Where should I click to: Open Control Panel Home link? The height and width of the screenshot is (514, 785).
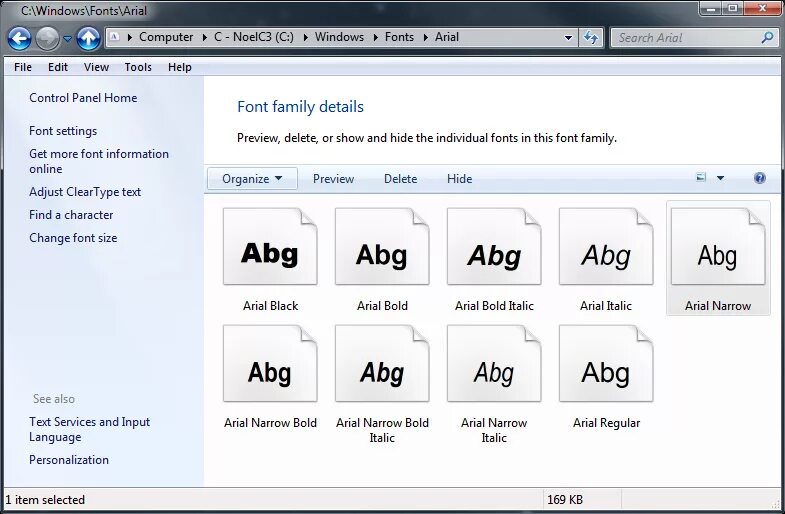click(x=83, y=98)
